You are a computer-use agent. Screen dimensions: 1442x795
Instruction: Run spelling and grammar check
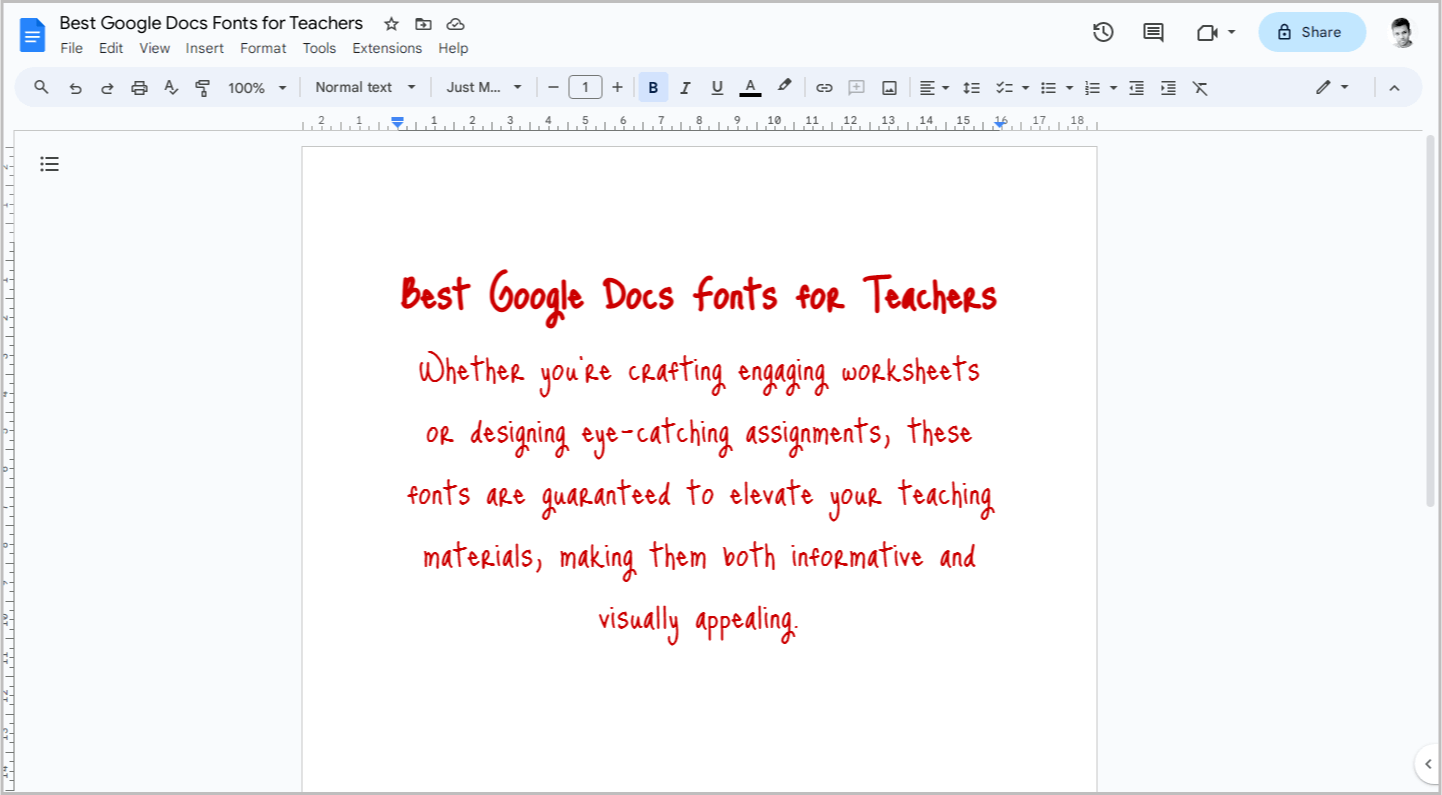click(x=171, y=88)
